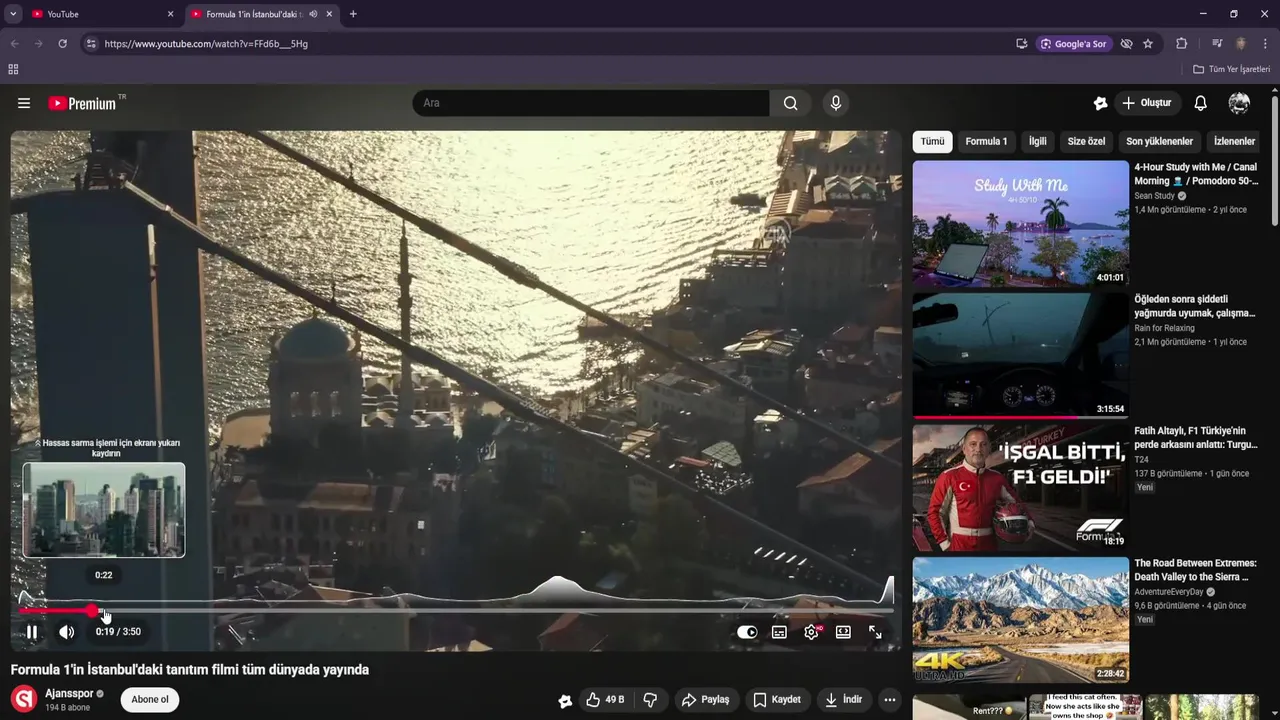Image resolution: width=1280 pixels, height=720 pixels.
Task: Pause the video
Action: [x=32, y=632]
